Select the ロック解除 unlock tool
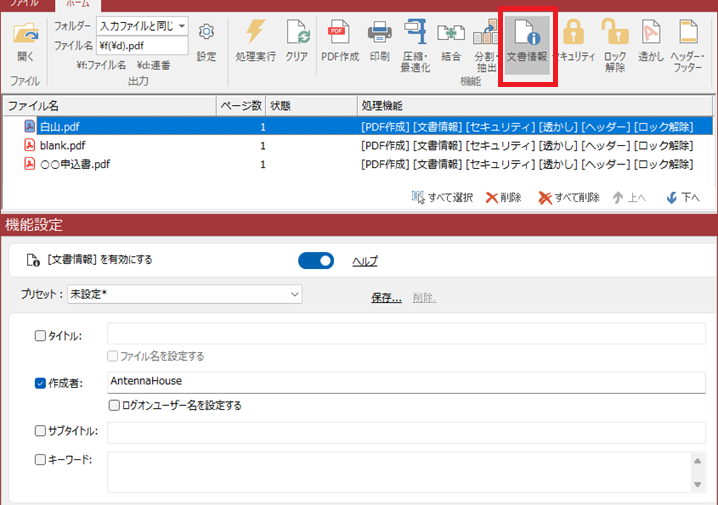This screenshot has width=718, height=505. click(615, 46)
